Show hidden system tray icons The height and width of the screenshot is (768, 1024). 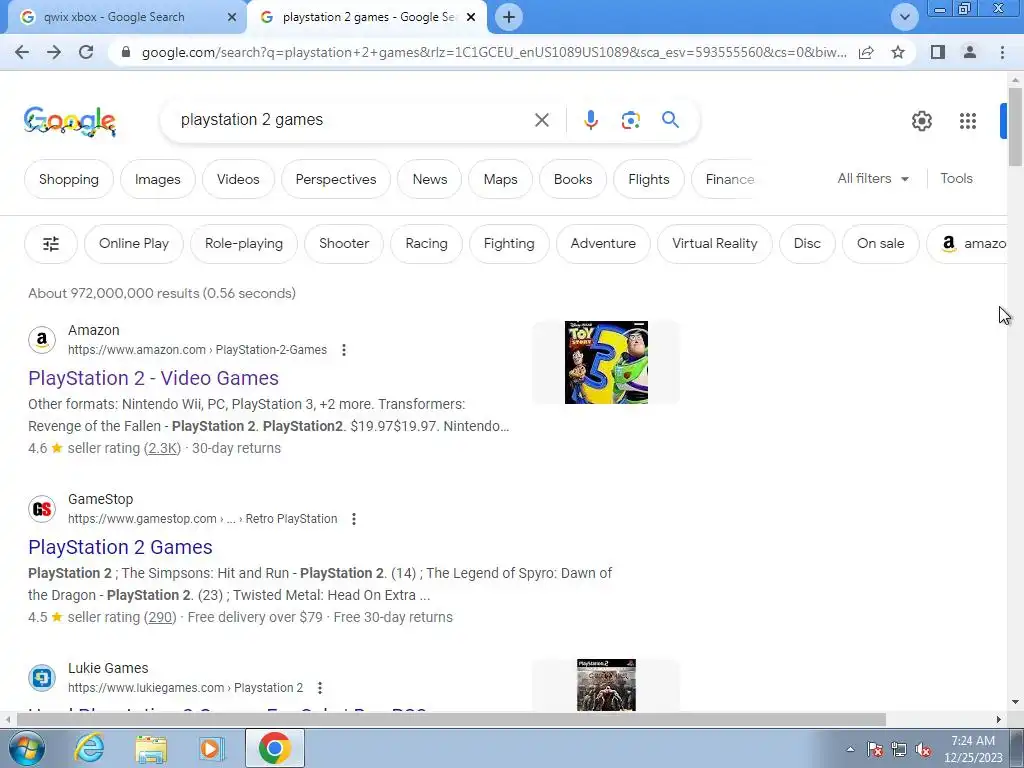click(850, 750)
